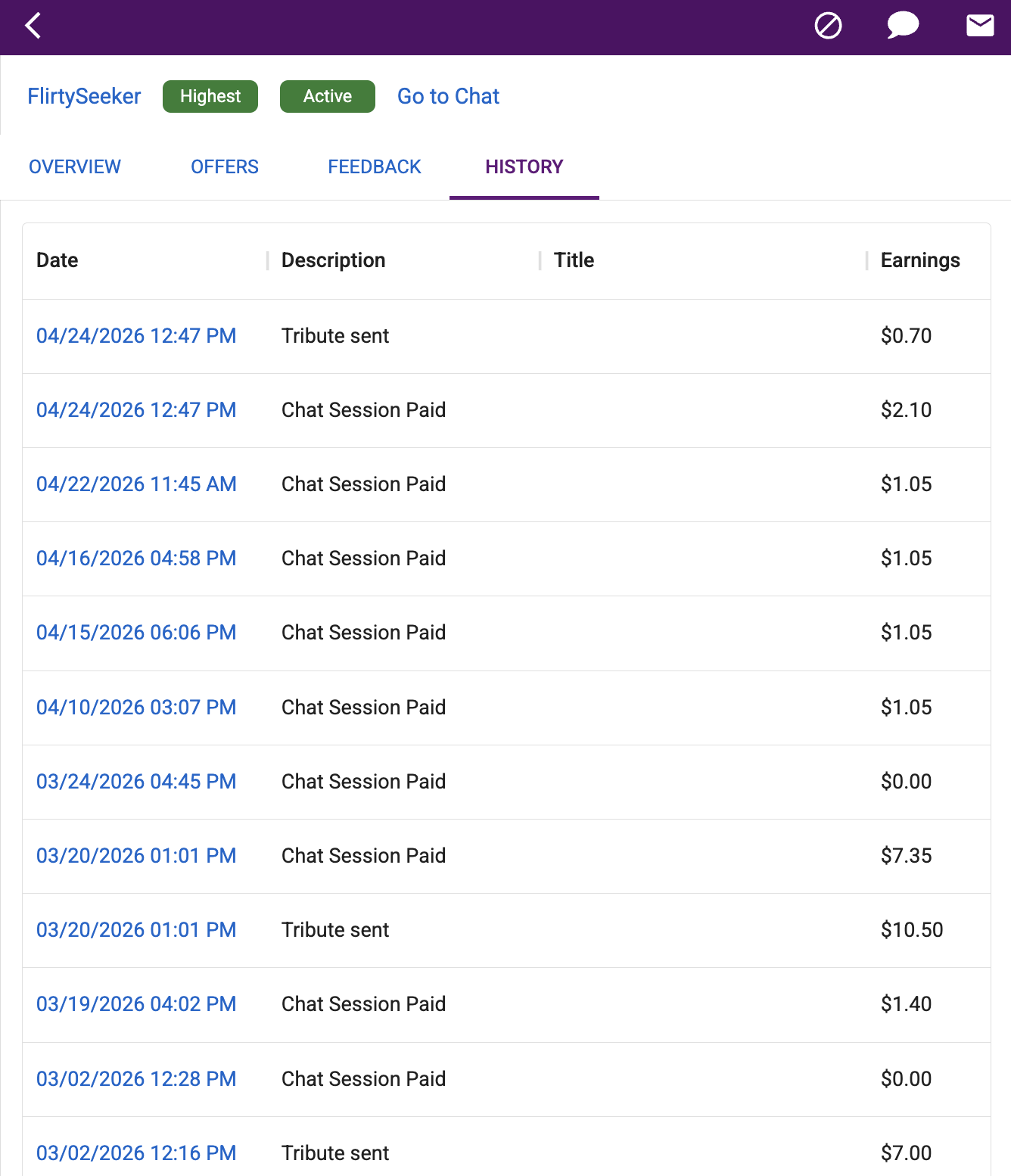Sort by the Earnings column header
The height and width of the screenshot is (1176, 1011).
(920, 260)
